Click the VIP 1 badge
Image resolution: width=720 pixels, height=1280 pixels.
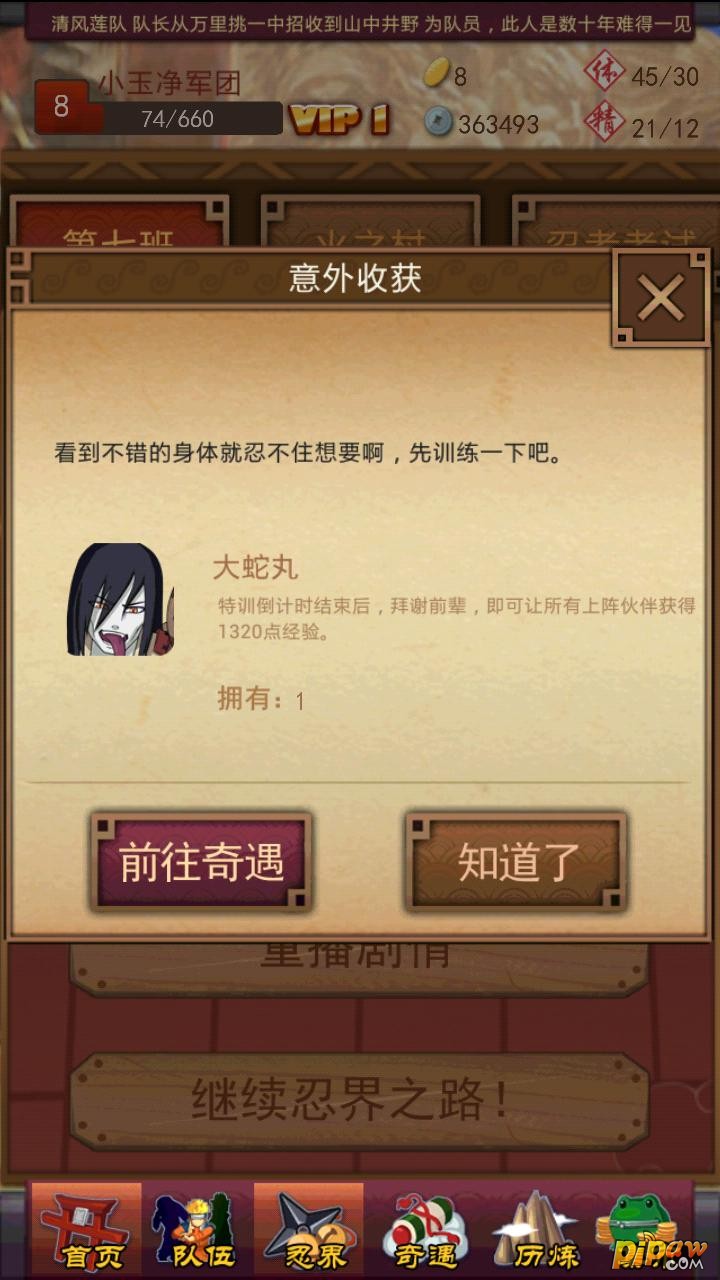click(339, 121)
